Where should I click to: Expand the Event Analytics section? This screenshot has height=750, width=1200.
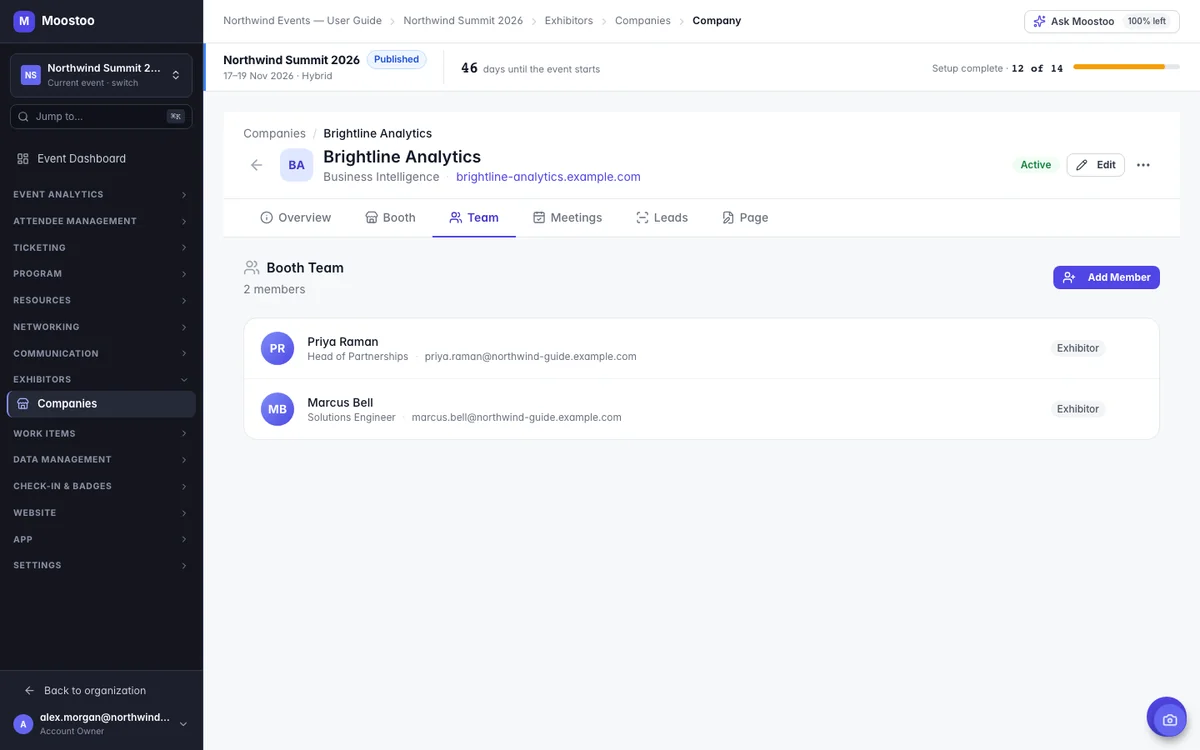101,195
